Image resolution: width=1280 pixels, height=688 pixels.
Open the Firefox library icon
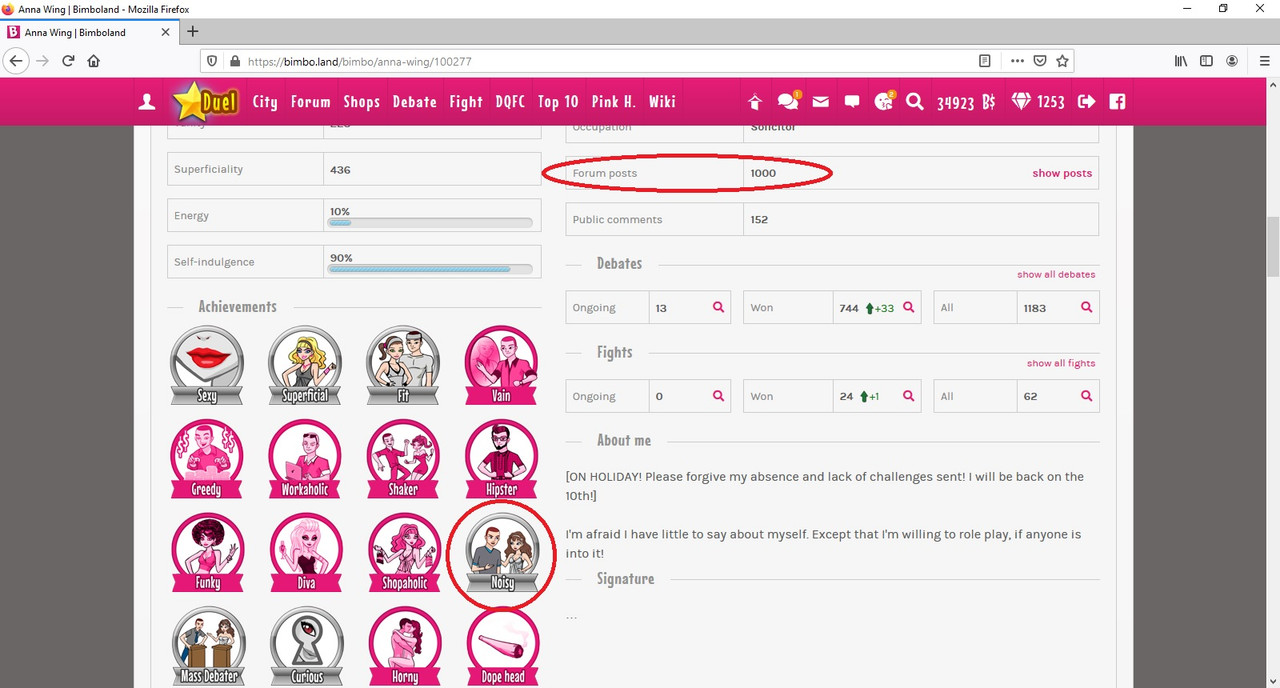[1181, 61]
